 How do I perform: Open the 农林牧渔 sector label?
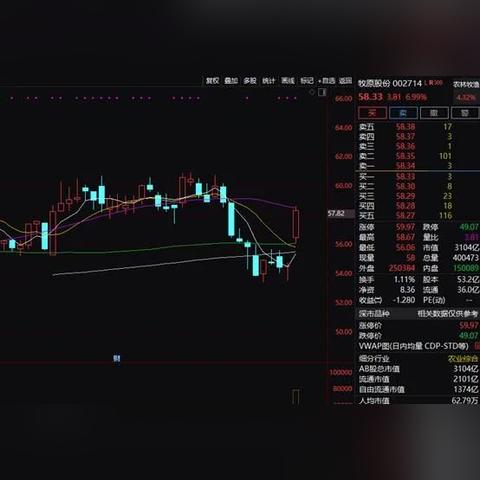(466, 84)
